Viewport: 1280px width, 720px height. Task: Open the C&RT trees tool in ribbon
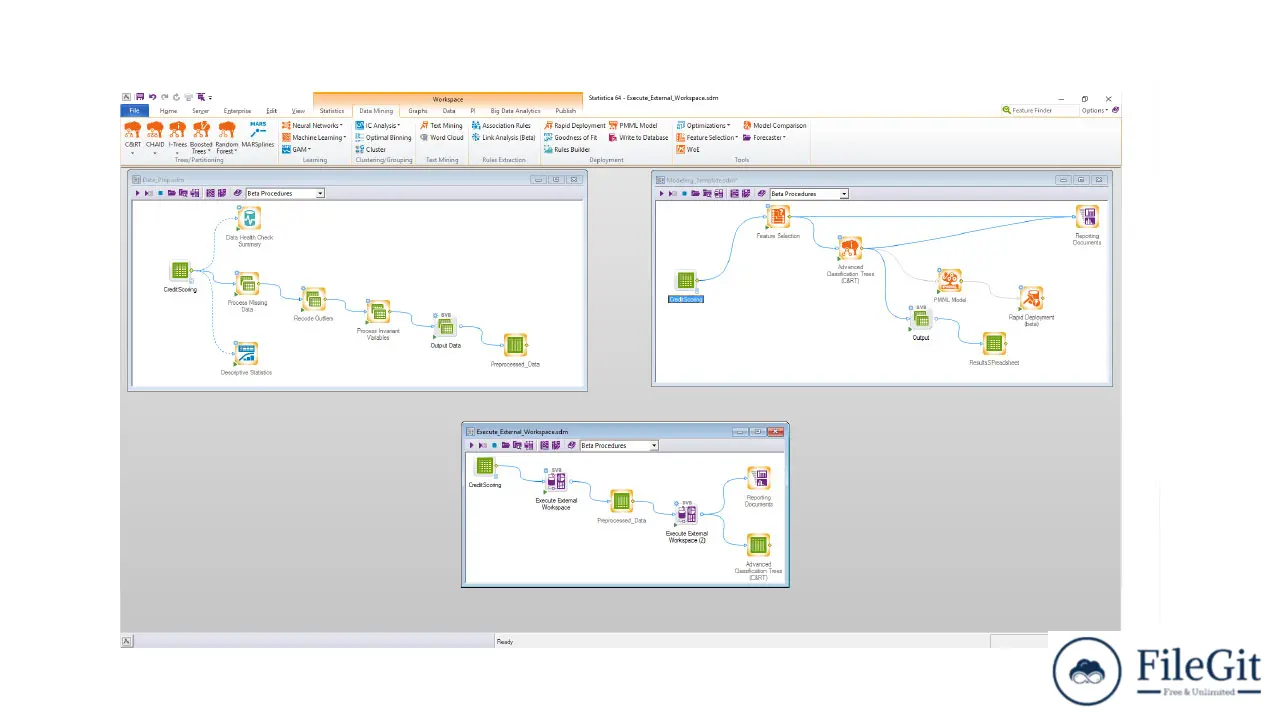pos(133,135)
